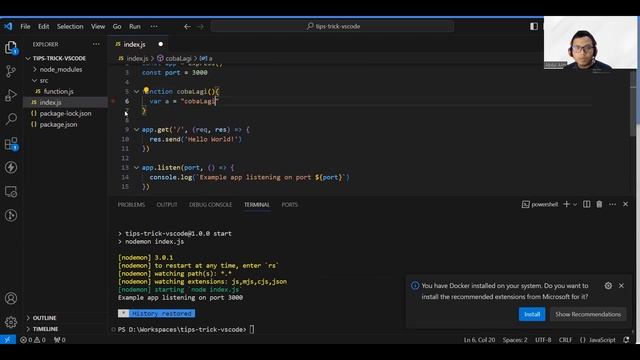Toggle primary sidebar layout icon

coord(534,26)
